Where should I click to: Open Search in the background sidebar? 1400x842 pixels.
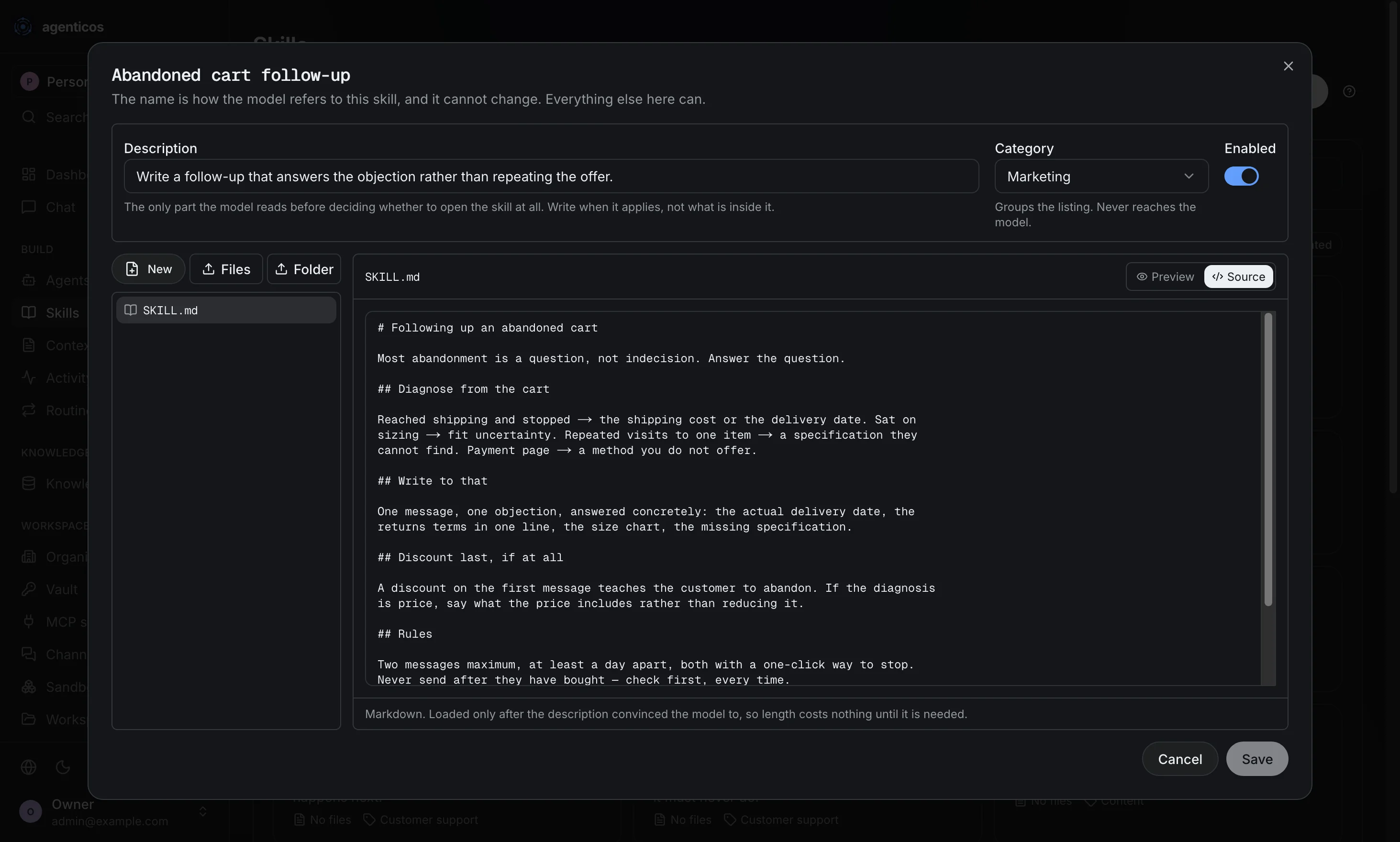point(55,117)
